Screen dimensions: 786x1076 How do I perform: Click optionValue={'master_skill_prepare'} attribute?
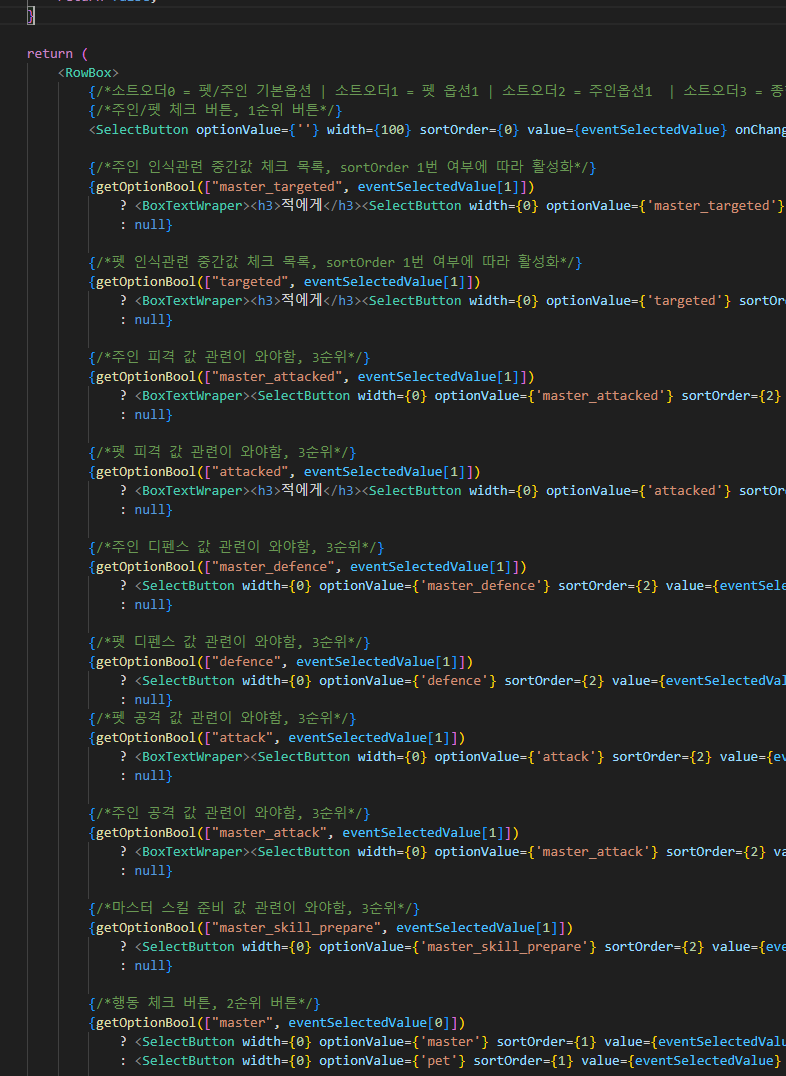[458, 948]
